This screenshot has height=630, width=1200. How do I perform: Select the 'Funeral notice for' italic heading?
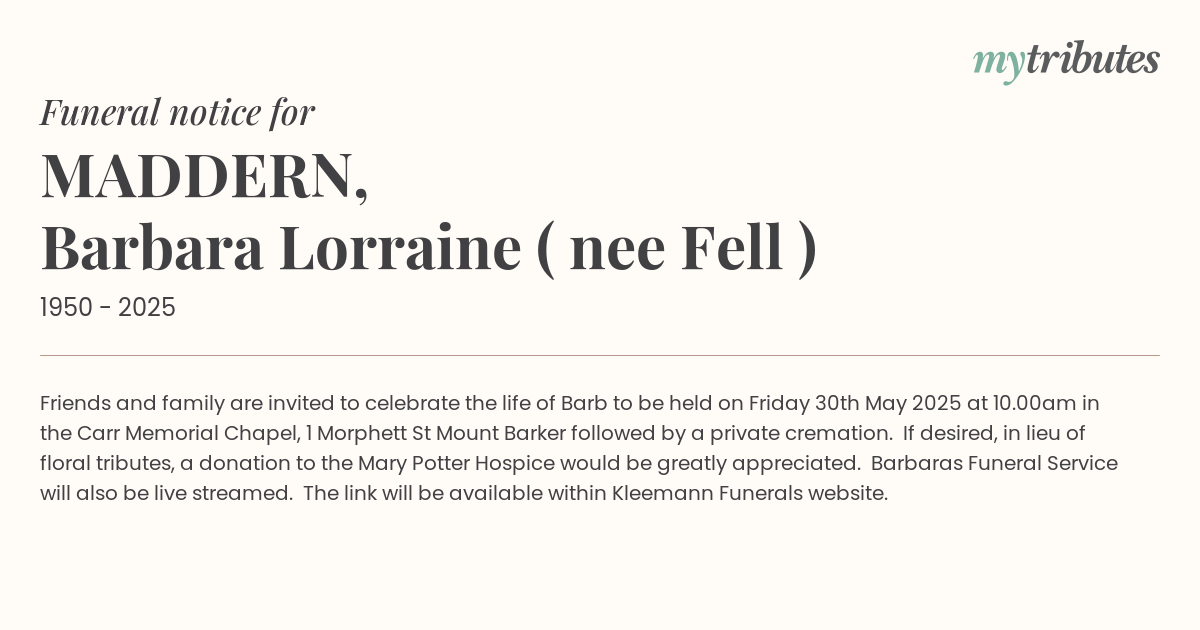click(x=177, y=113)
